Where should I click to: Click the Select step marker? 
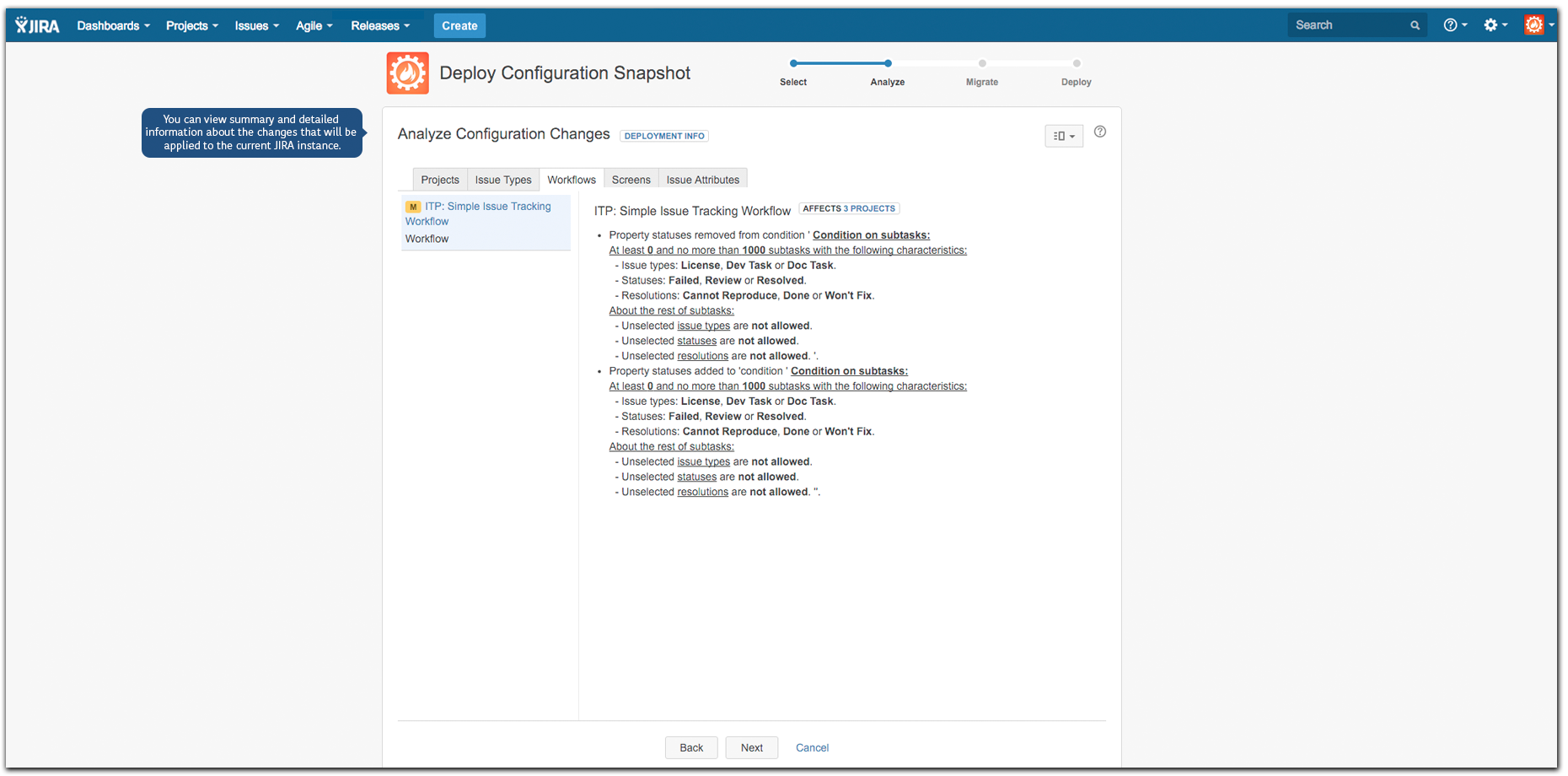(x=793, y=63)
